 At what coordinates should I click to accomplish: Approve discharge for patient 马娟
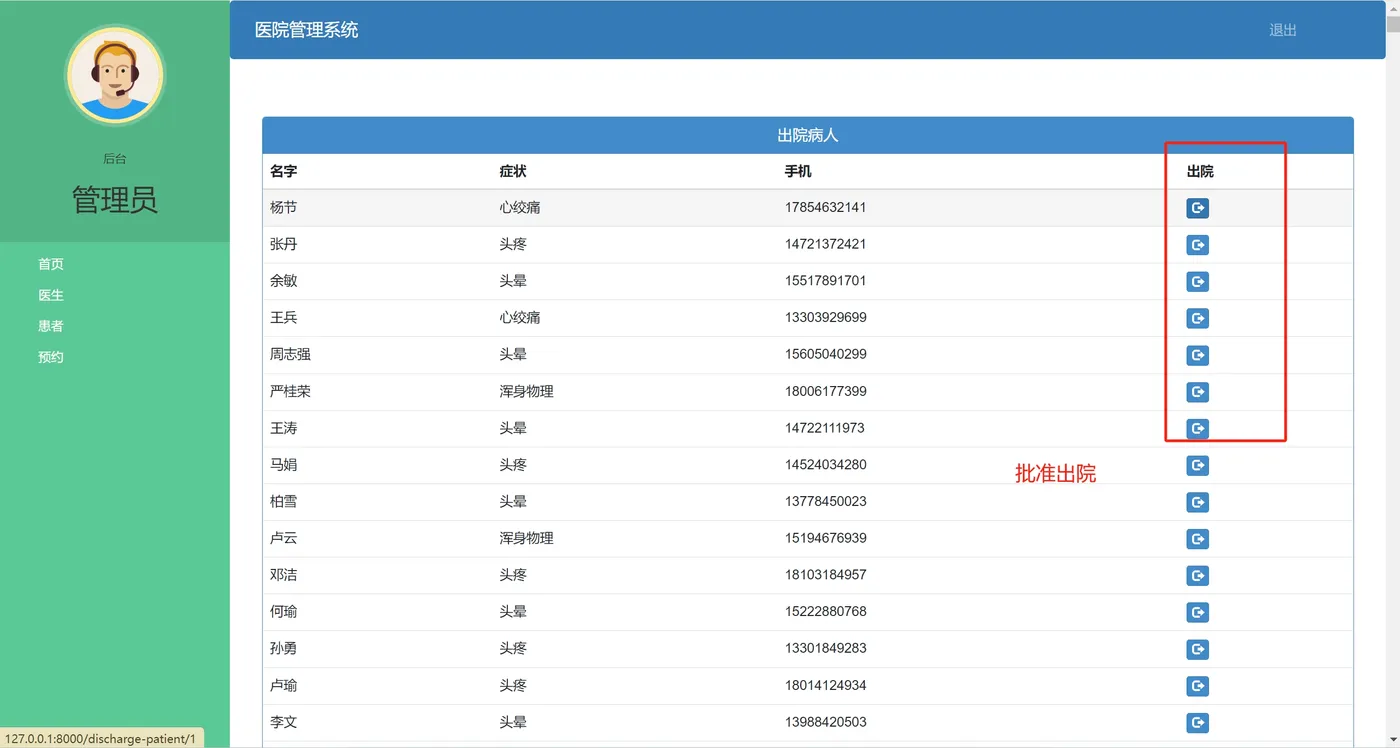click(x=1197, y=465)
